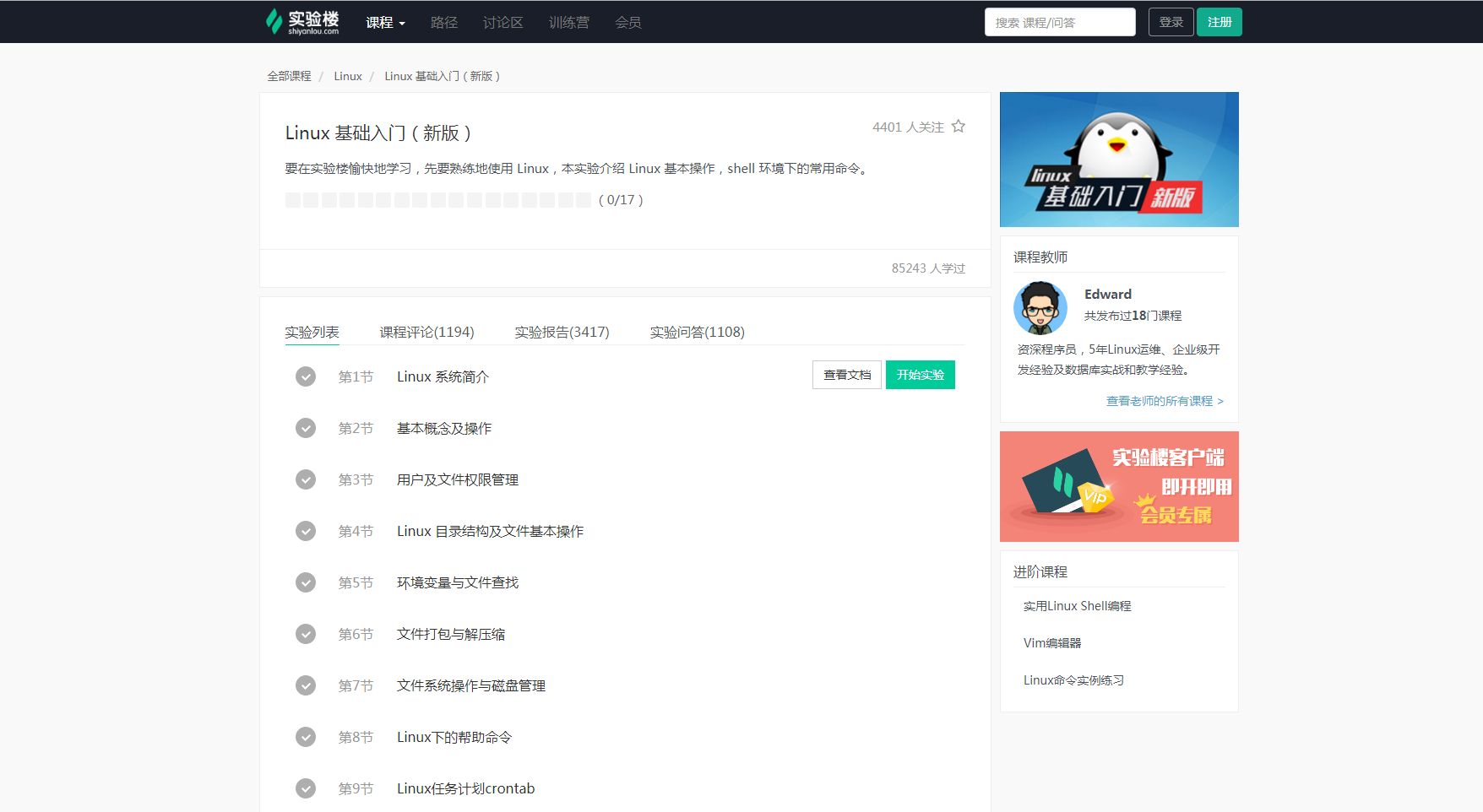Click the check icon for 第7节
This screenshot has height=812, width=1483.
(306, 685)
